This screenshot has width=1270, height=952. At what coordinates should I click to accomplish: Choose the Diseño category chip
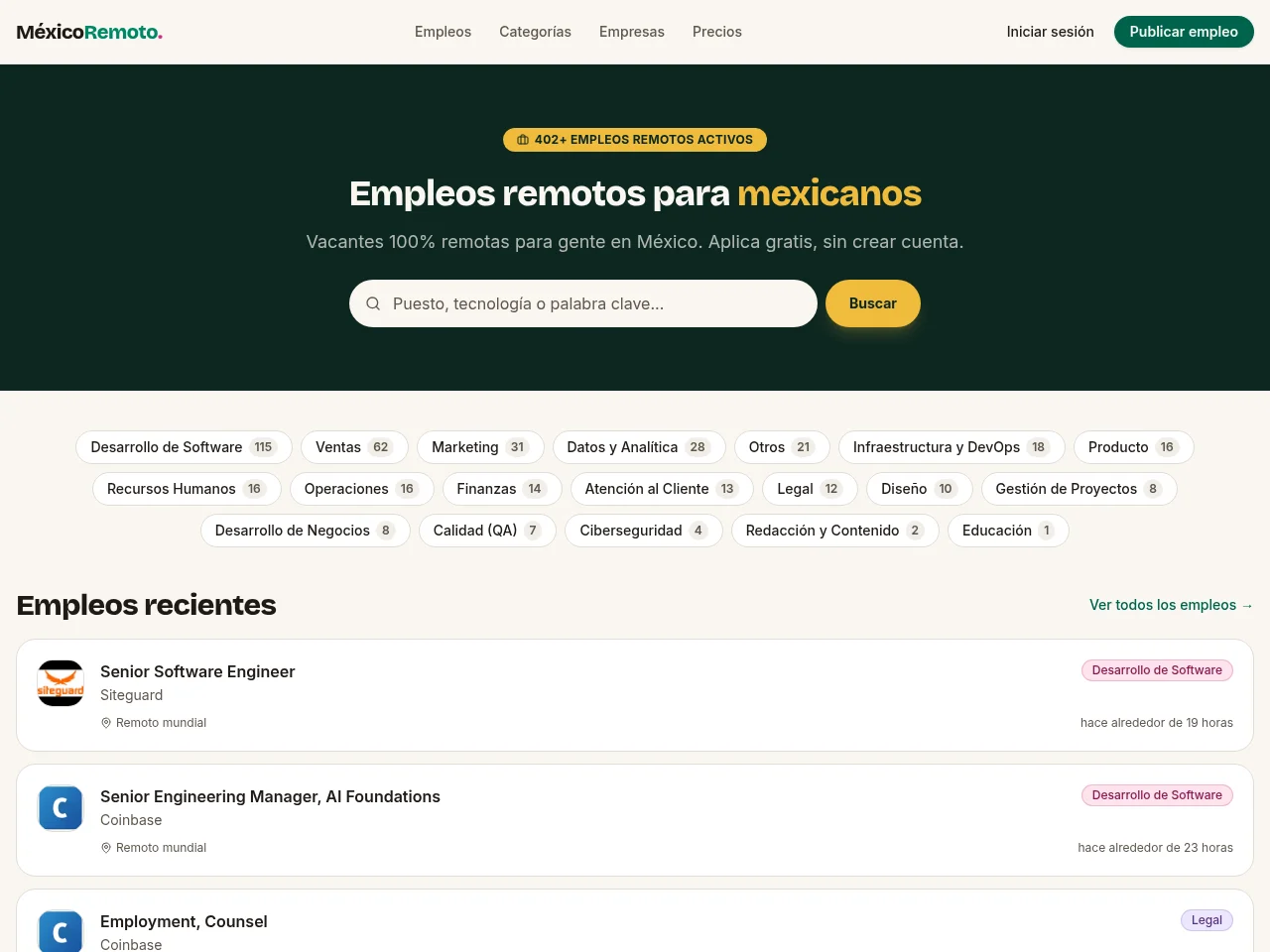point(919,489)
